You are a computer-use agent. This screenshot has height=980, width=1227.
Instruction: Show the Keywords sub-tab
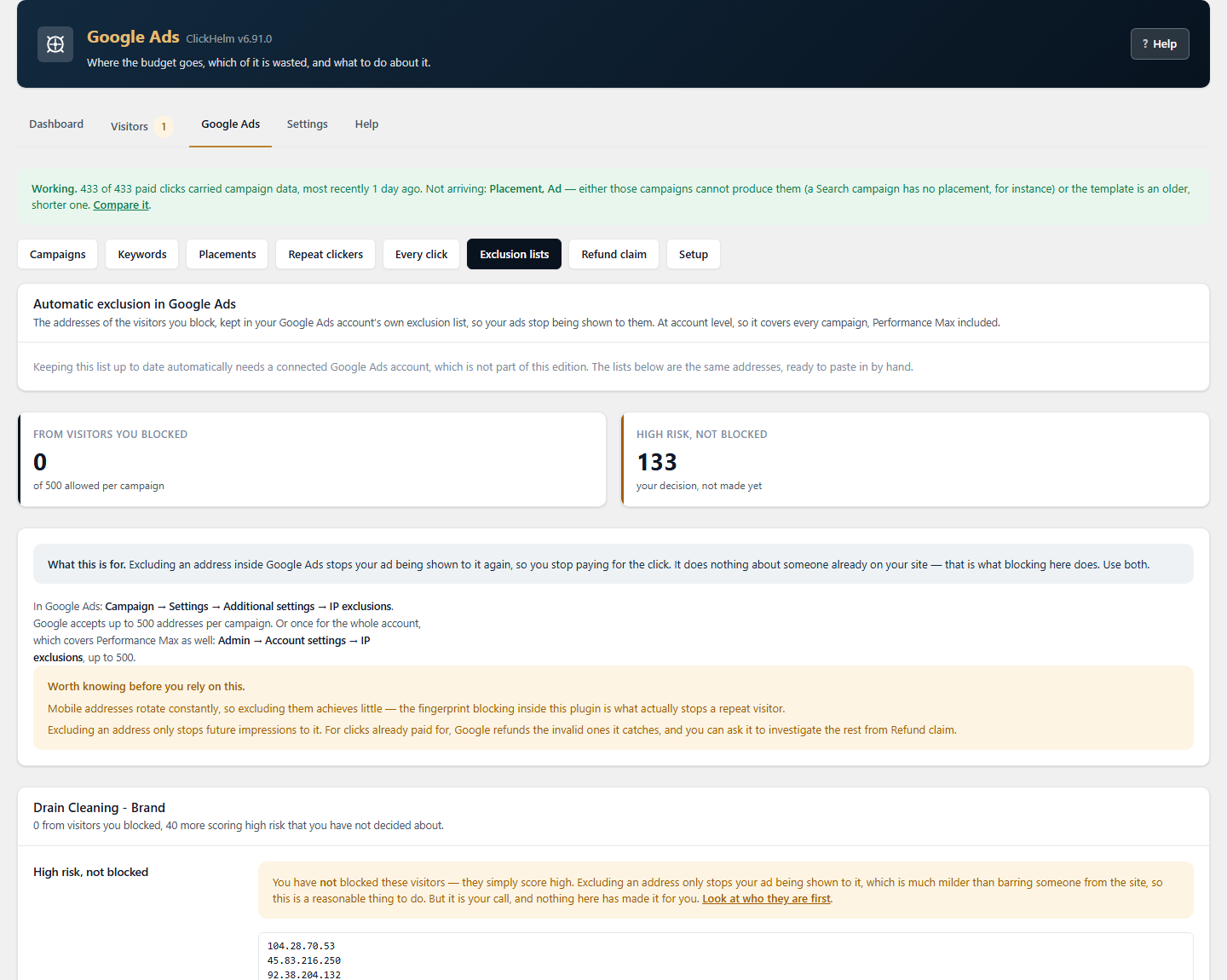tap(142, 254)
